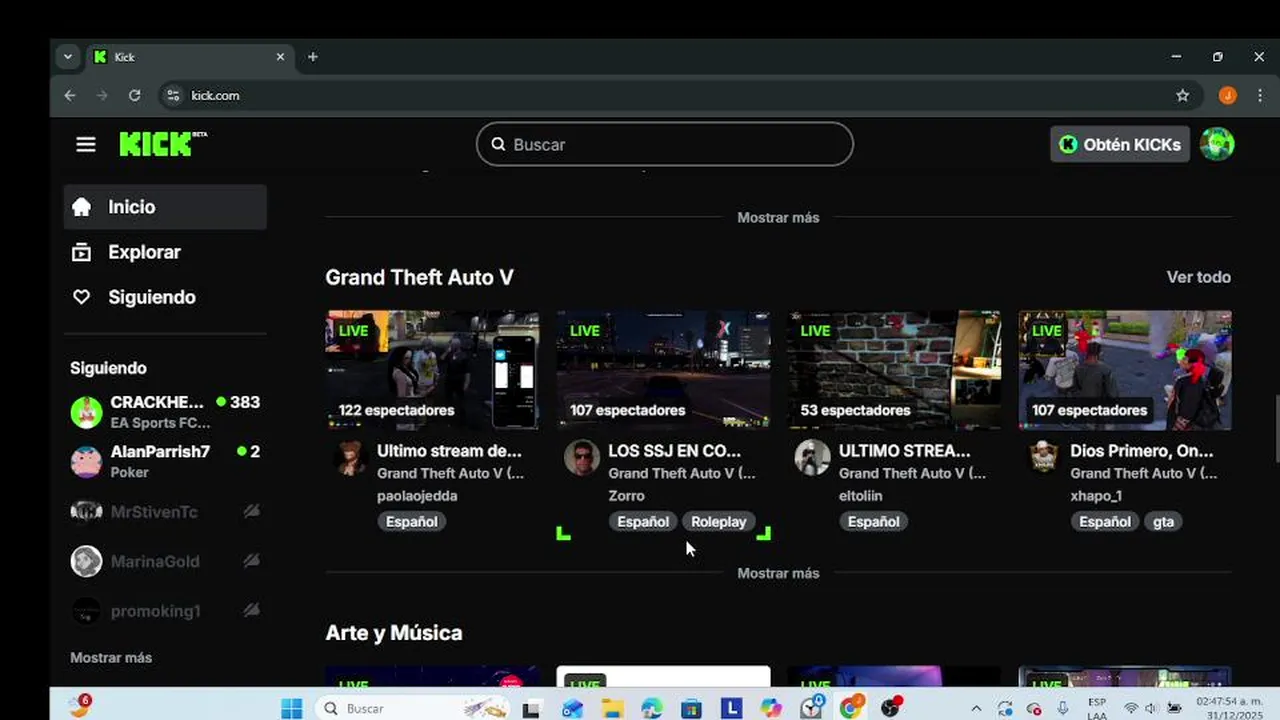Screen dimensions: 1280x720
Task: Expand the category above Grand Theft Auto V
Action: 778,217
